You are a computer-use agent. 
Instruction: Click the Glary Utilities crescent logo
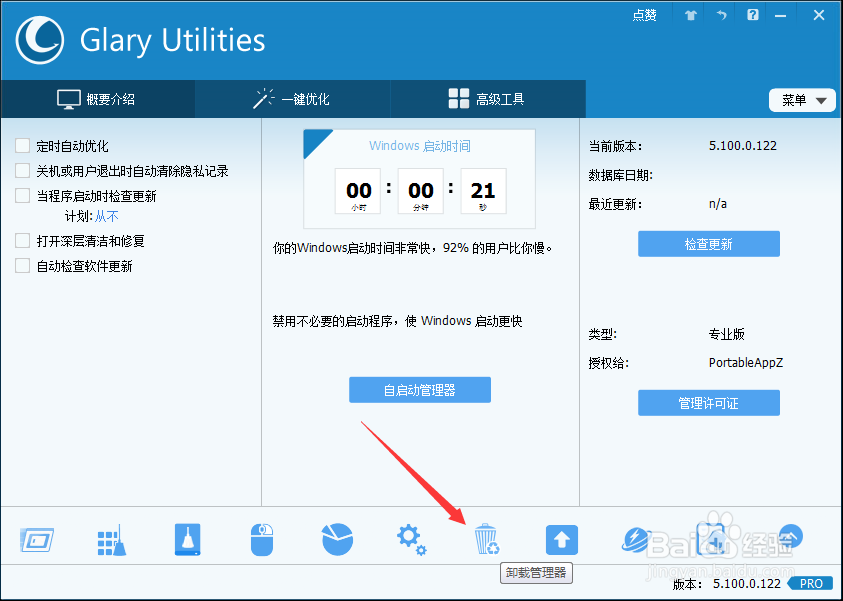pos(39,40)
